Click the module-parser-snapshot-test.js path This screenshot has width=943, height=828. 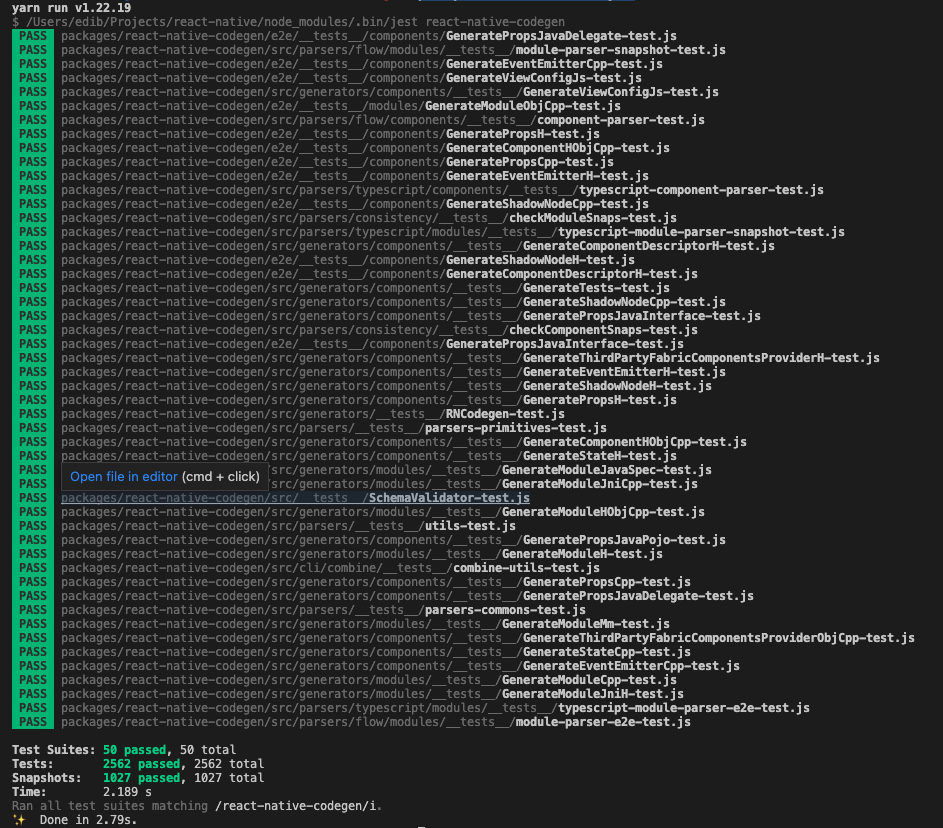393,50
